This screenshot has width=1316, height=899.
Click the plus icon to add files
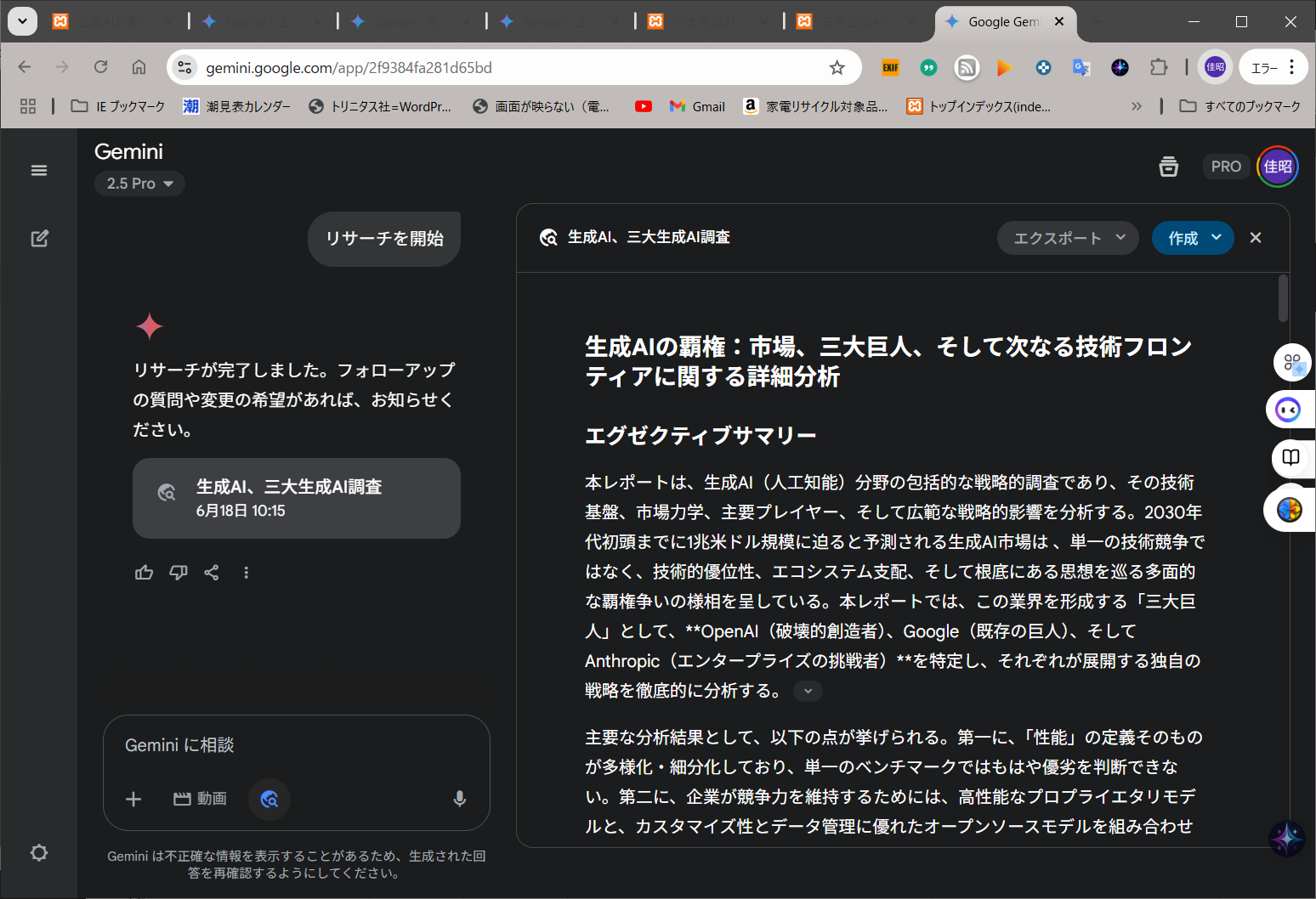[x=133, y=799]
